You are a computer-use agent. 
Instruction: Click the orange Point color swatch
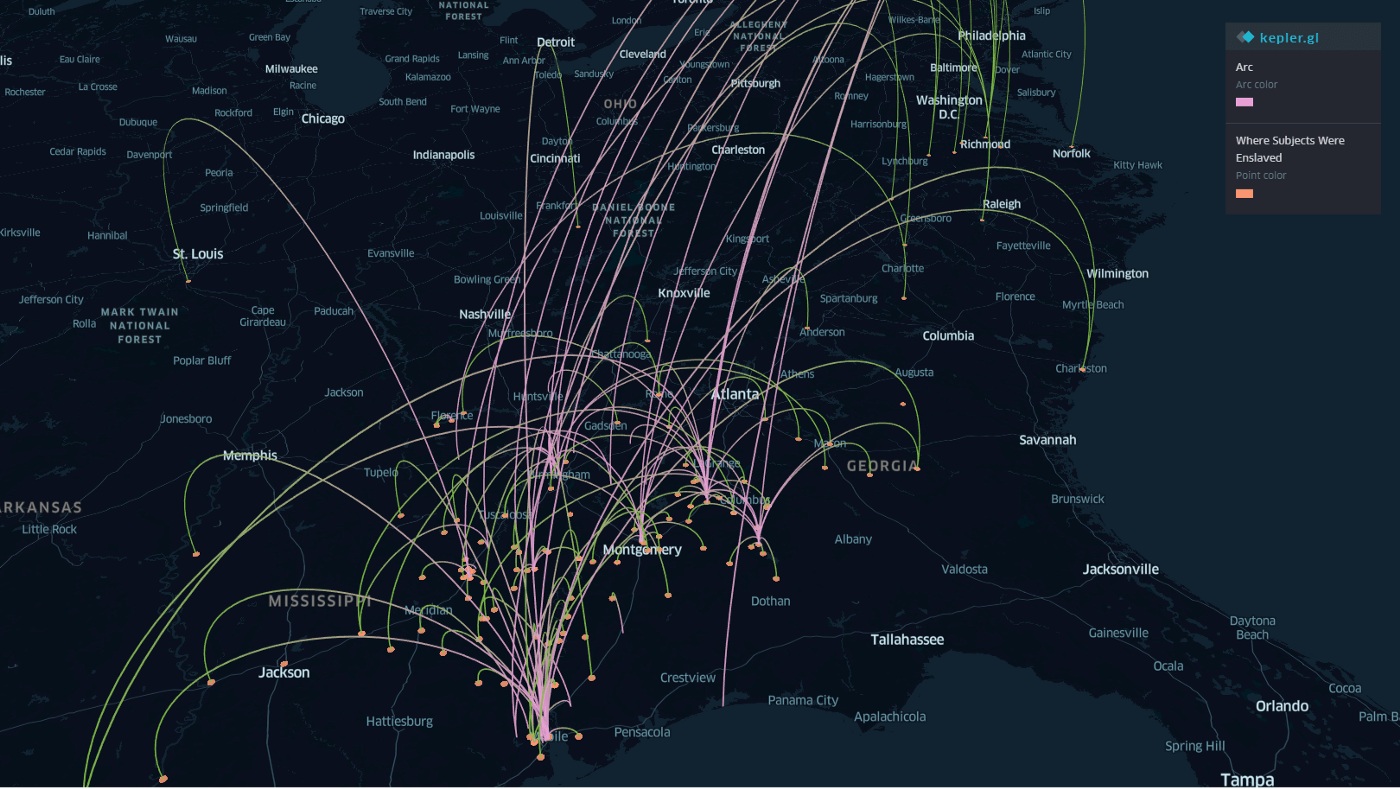[1244, 193]
